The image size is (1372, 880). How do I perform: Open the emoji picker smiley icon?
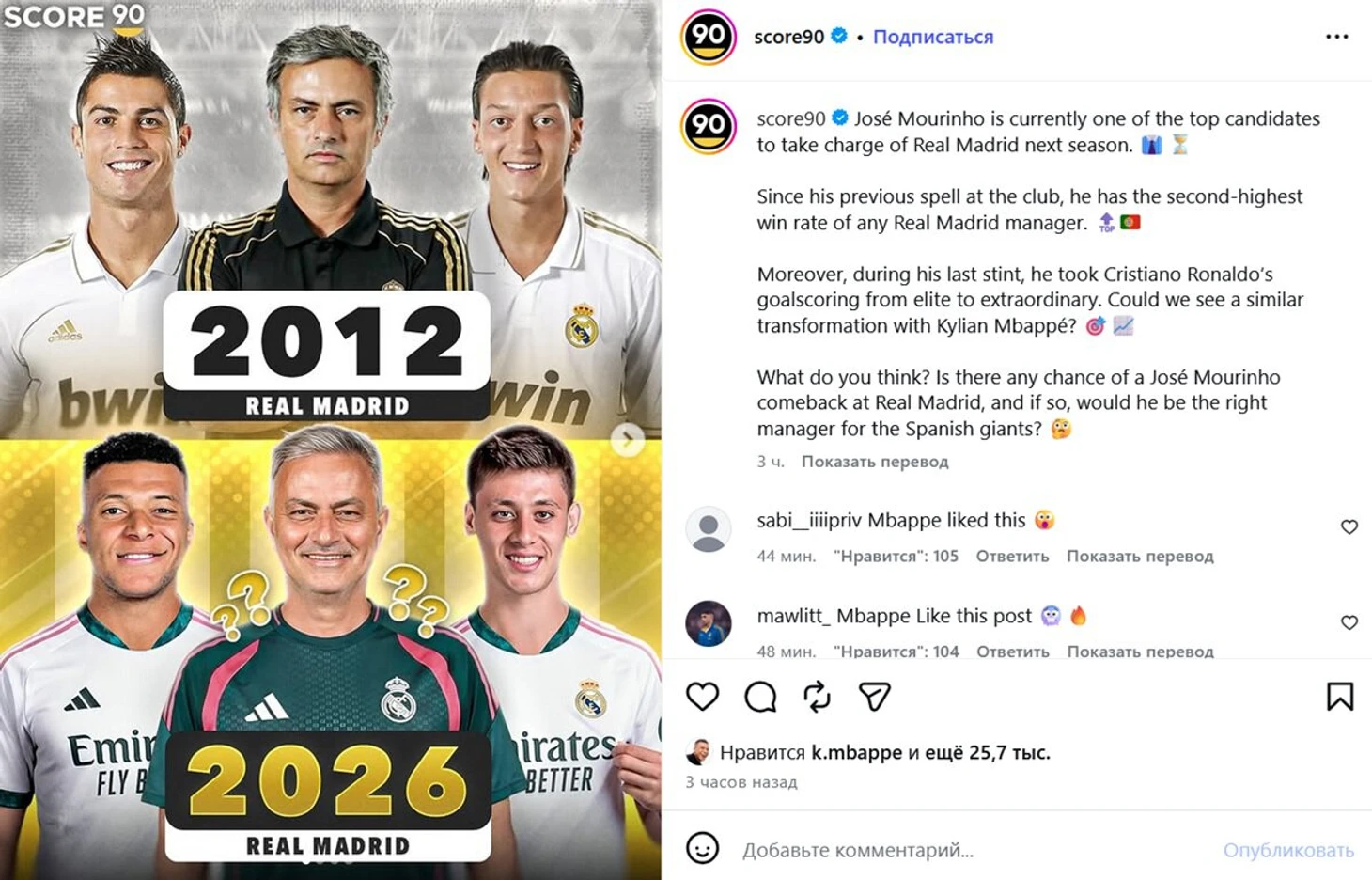coord(702,848)
